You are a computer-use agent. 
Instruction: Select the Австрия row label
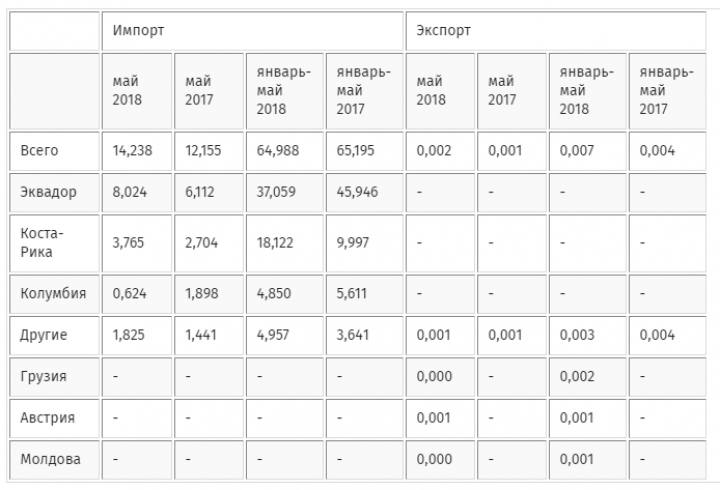coord(55,417)
